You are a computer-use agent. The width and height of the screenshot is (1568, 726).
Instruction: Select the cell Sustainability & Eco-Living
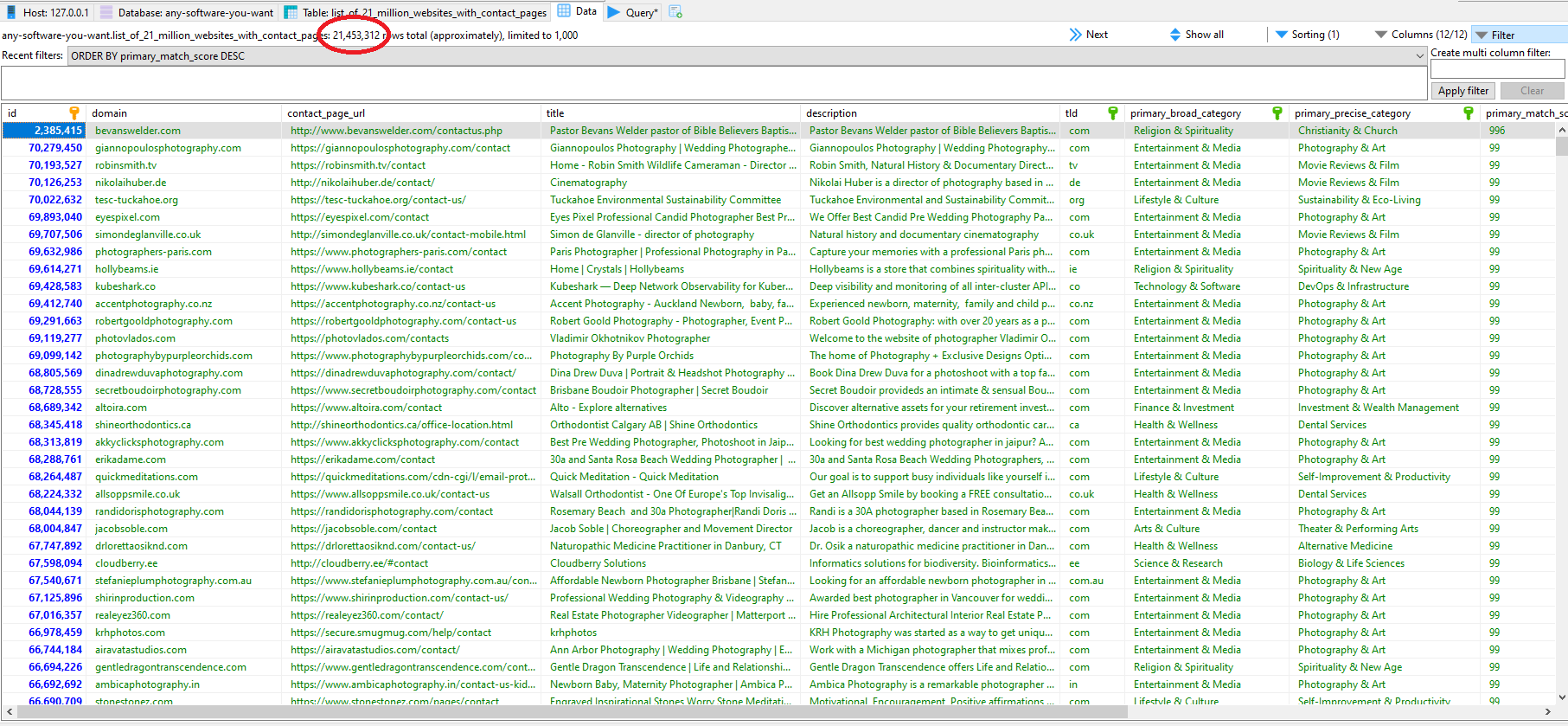(x=1385, y=200)
